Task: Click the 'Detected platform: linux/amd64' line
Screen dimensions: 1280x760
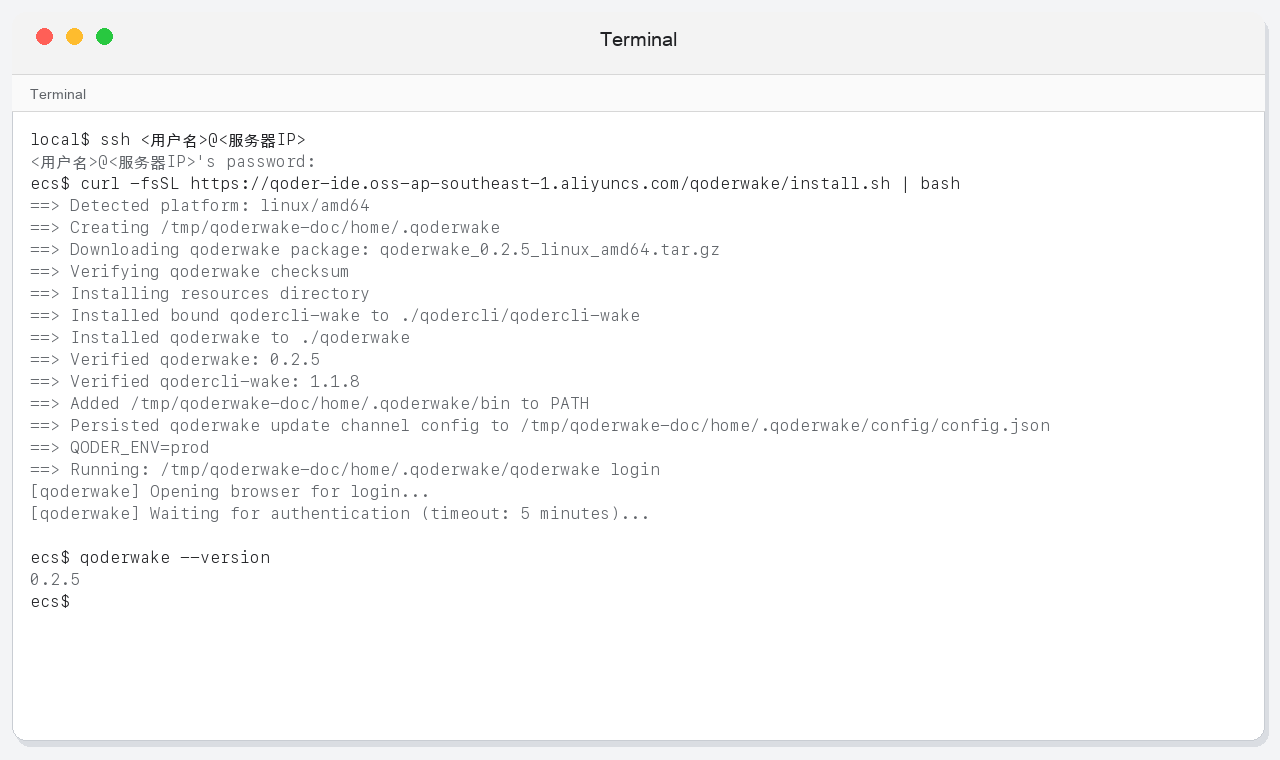Action: pyautogui.click(x=200, y=206)
